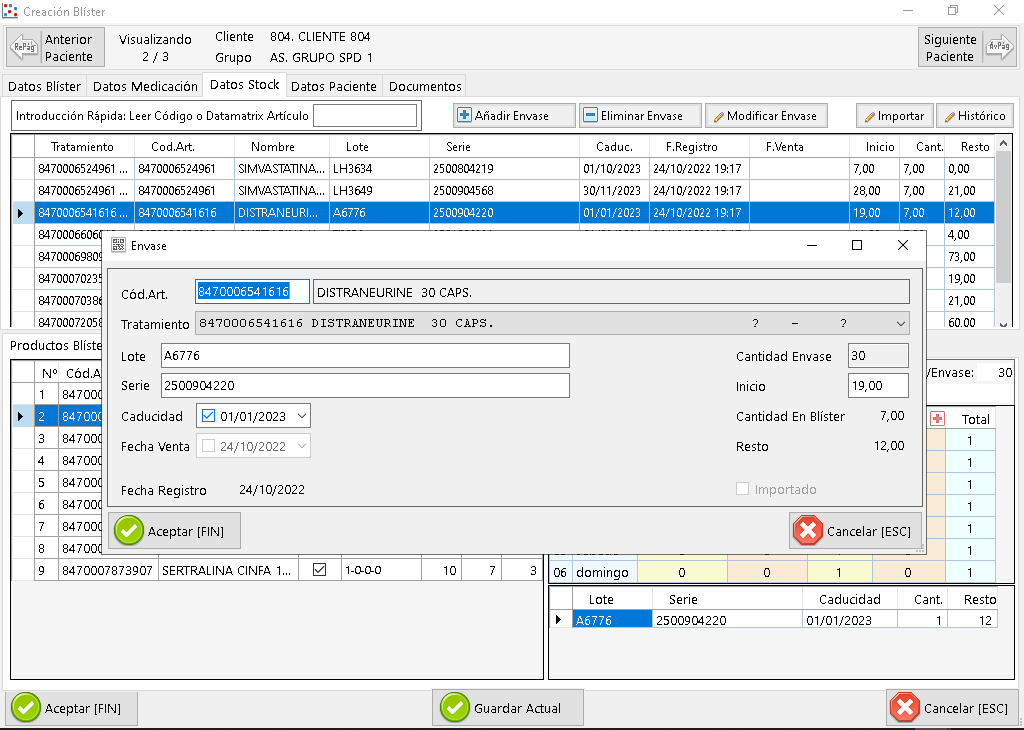
Task: Click the stock table Resto cell showing 73,00
Action: [x=969, y=257]
